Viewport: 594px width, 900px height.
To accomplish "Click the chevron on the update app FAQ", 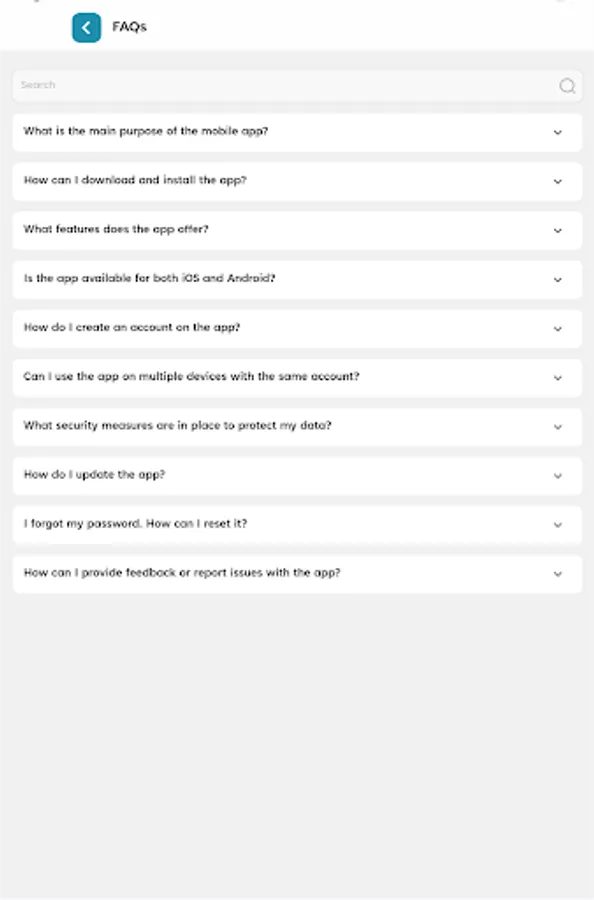I will point(558,475).
